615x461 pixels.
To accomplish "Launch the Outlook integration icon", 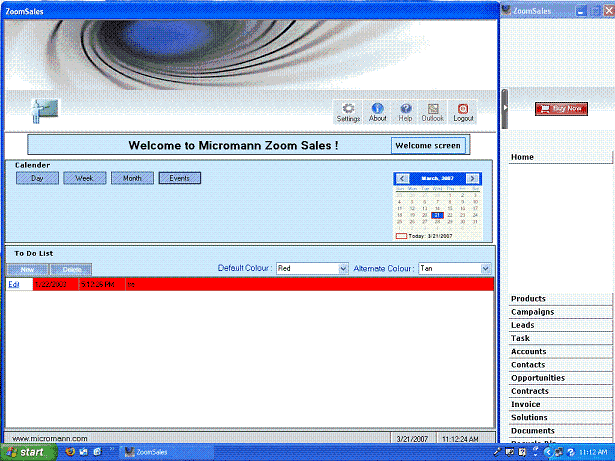I will (433, 112).
